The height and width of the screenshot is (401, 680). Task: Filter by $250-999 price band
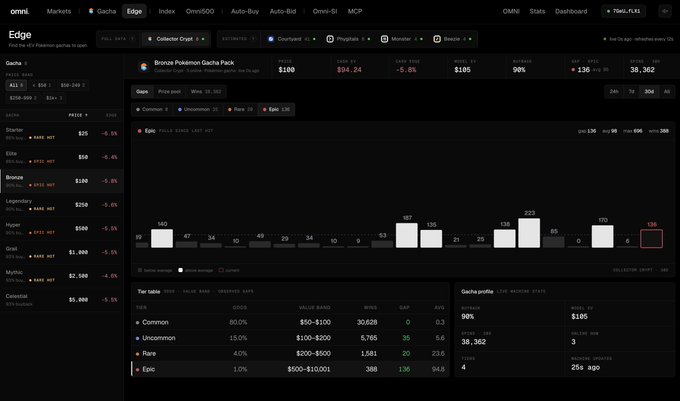(23, 98)
